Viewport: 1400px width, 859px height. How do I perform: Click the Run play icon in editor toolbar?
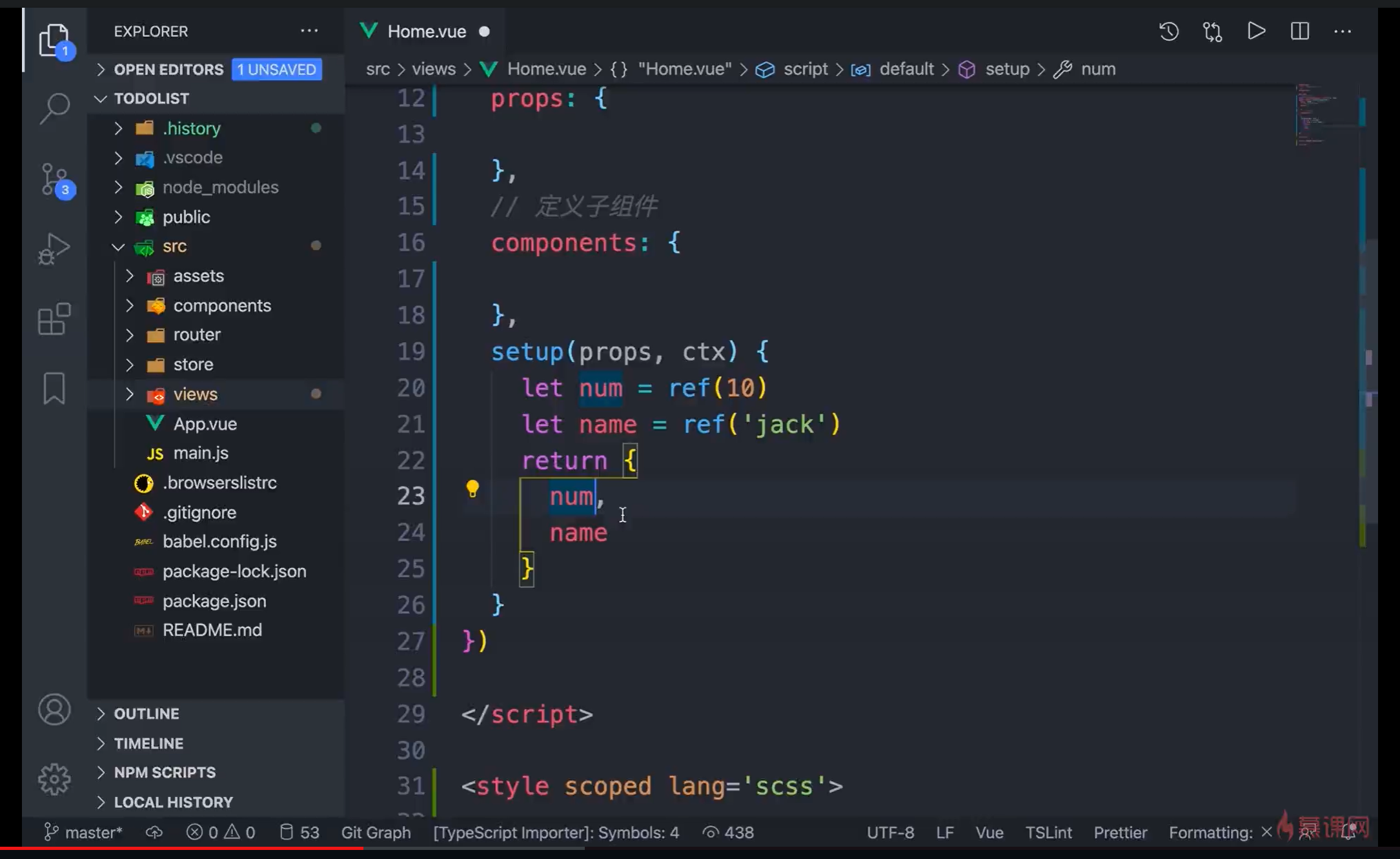[x=1256, y=32]
